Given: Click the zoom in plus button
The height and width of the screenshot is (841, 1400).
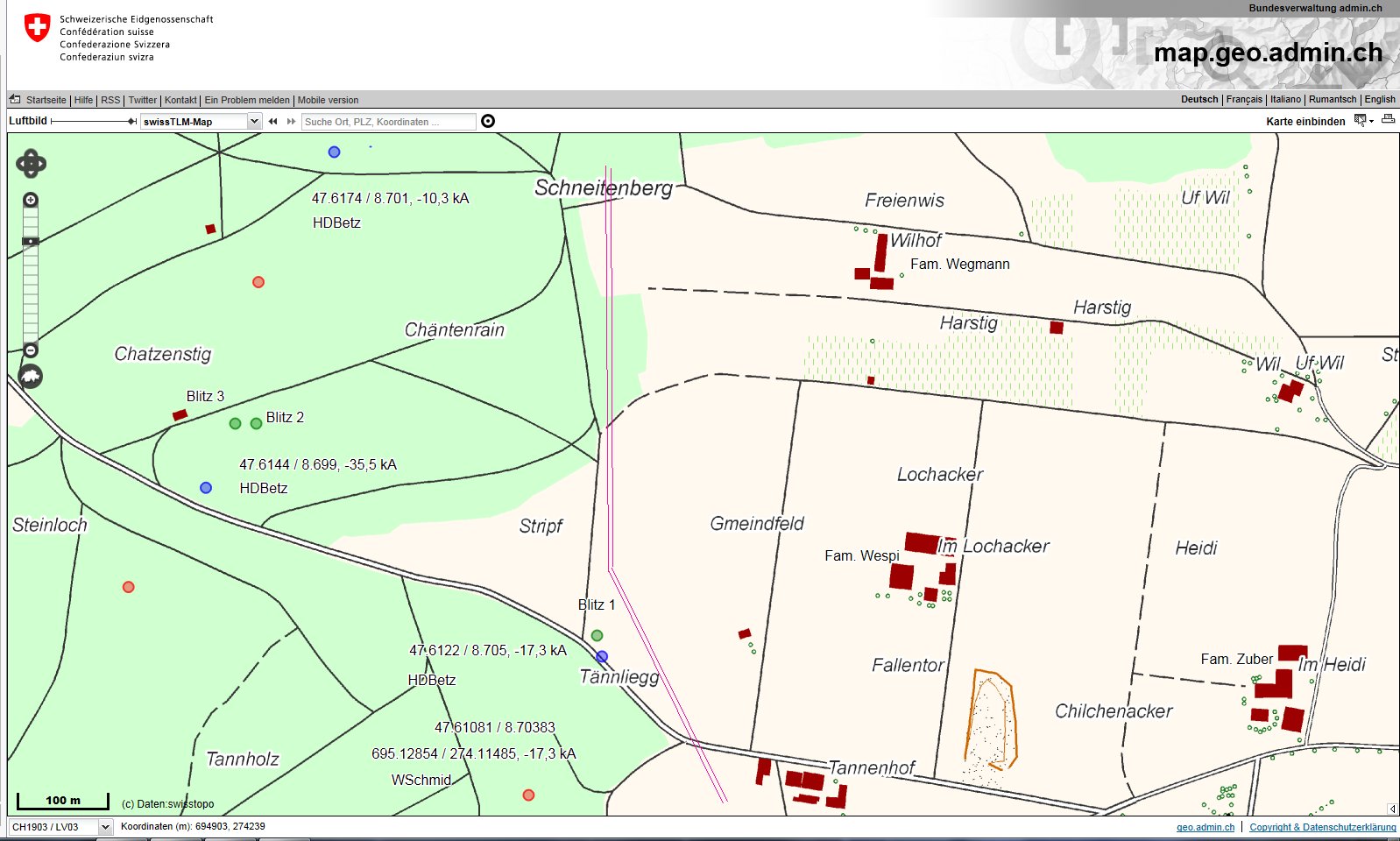Looking at the screenshot, I should (31, 200).
